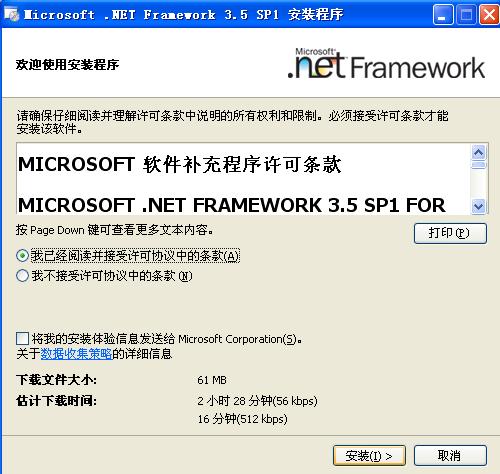
Task: Click the installer icon in the title bar
Action: pyautogui.click(x=11, y=14)
